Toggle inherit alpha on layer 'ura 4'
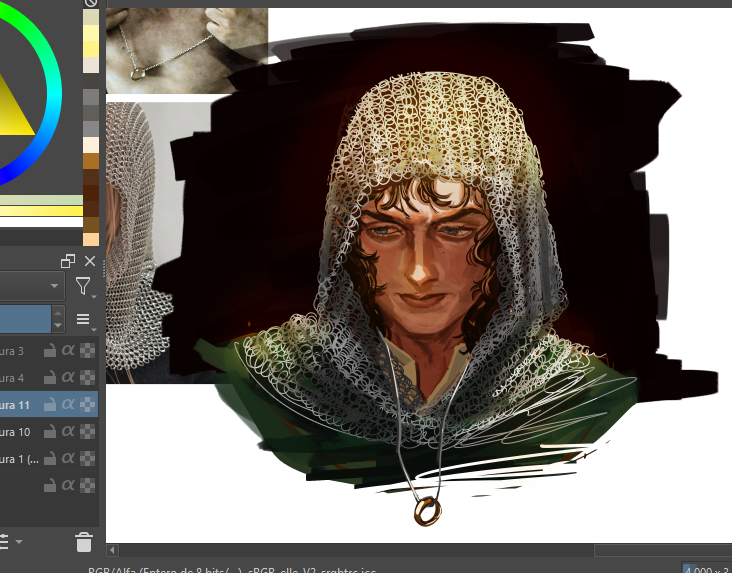The image size is (732, 573). (x=68, y=377)
